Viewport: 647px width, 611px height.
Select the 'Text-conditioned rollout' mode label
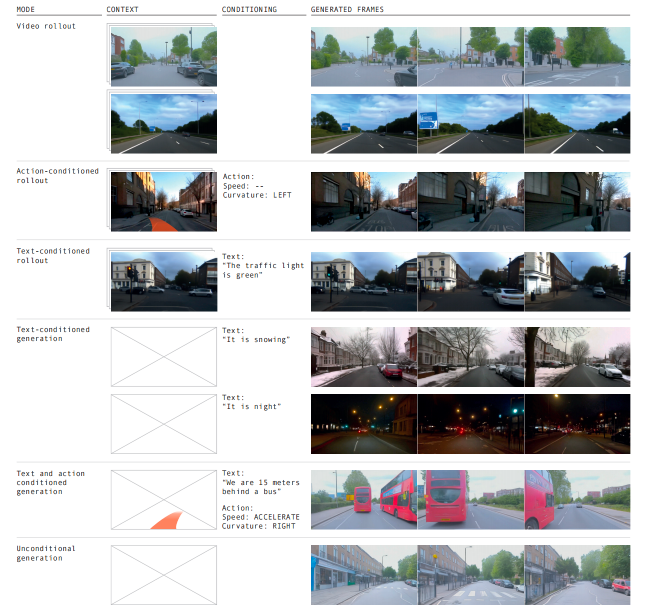(53, 256)
